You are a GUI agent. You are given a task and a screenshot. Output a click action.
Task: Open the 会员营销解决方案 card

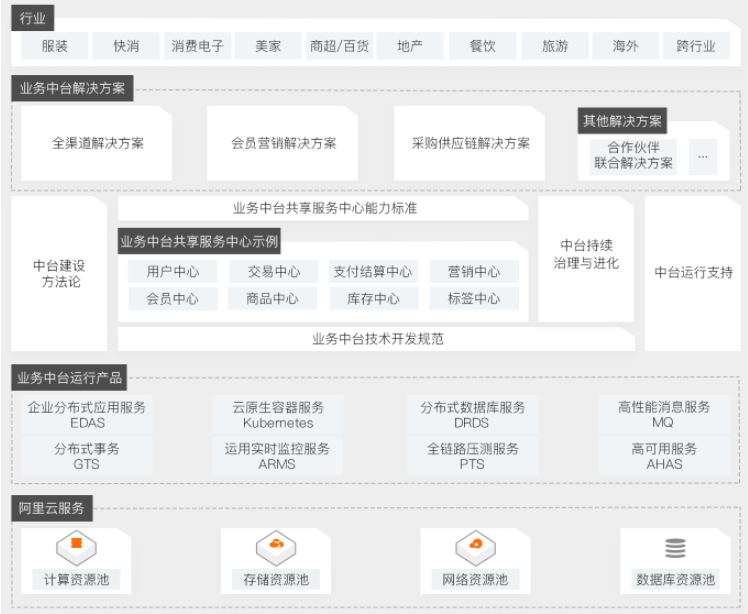coord(283,143)
